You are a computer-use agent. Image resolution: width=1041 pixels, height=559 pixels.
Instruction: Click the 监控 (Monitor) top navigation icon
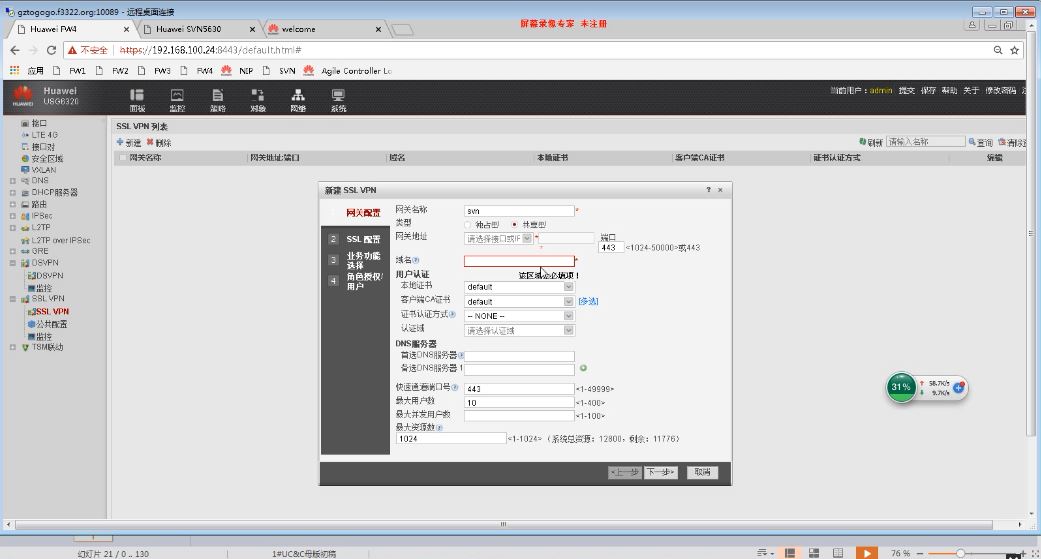pyautogui.click(x=177, y=98)
